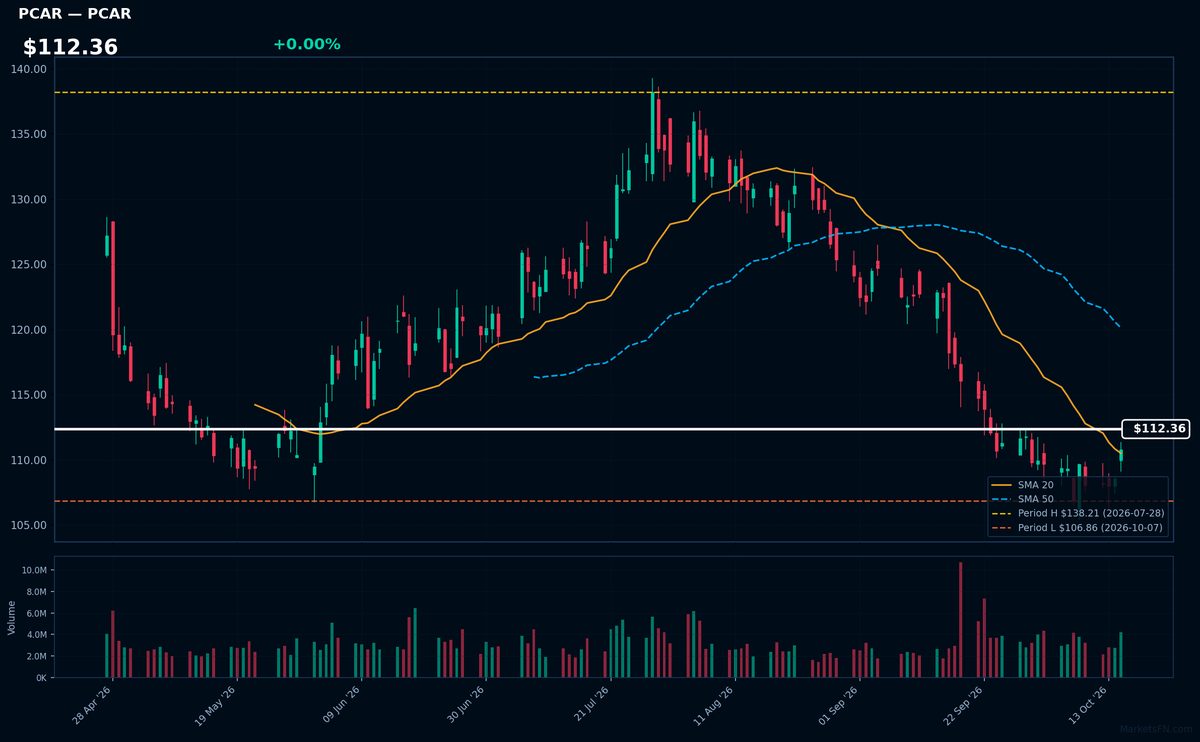Select the 28 Apr '26 date label
This screenshot has width=1200, height=742.
pyautogui.click(x=91, y=705)
